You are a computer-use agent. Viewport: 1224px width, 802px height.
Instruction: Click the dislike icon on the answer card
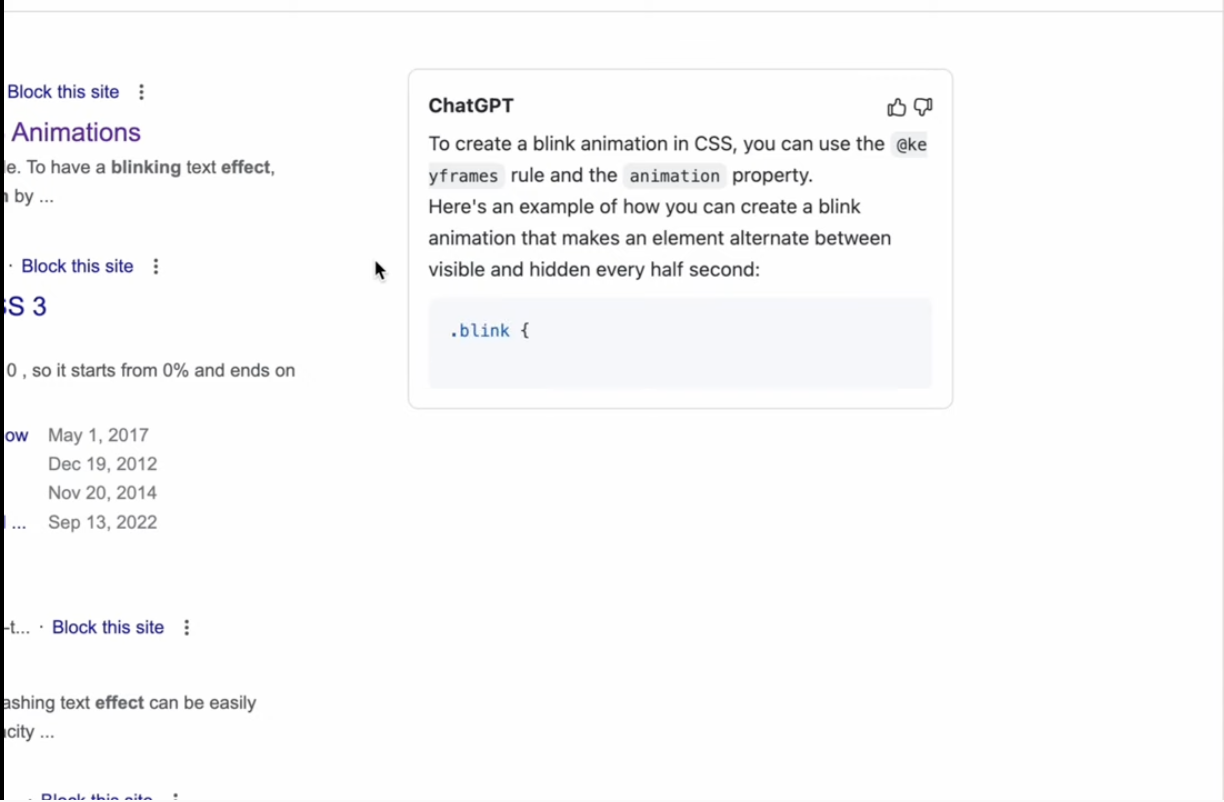click(x=922, y=107)
